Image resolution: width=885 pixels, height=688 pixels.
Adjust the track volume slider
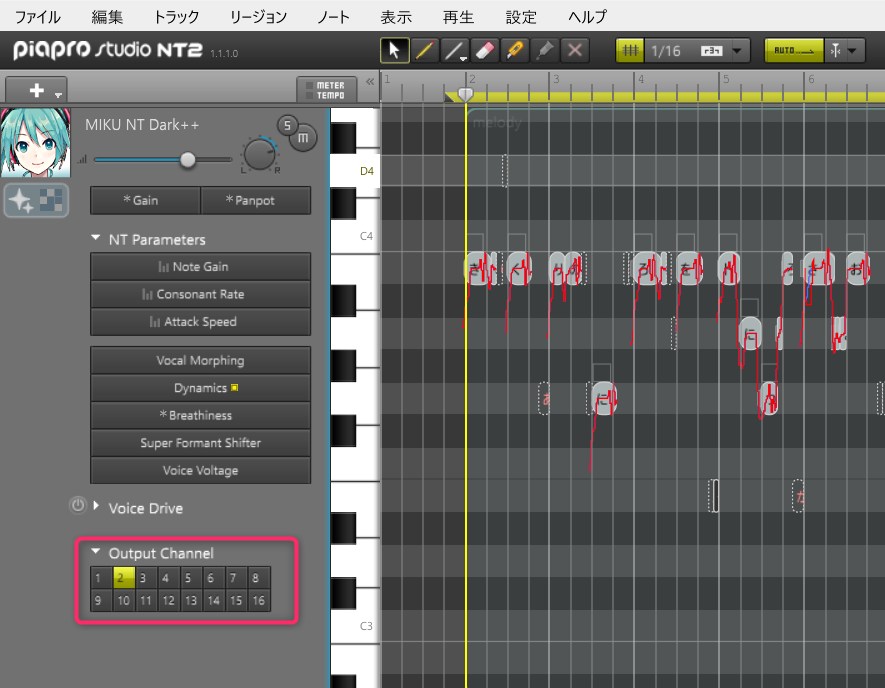(x=187, y=160)
